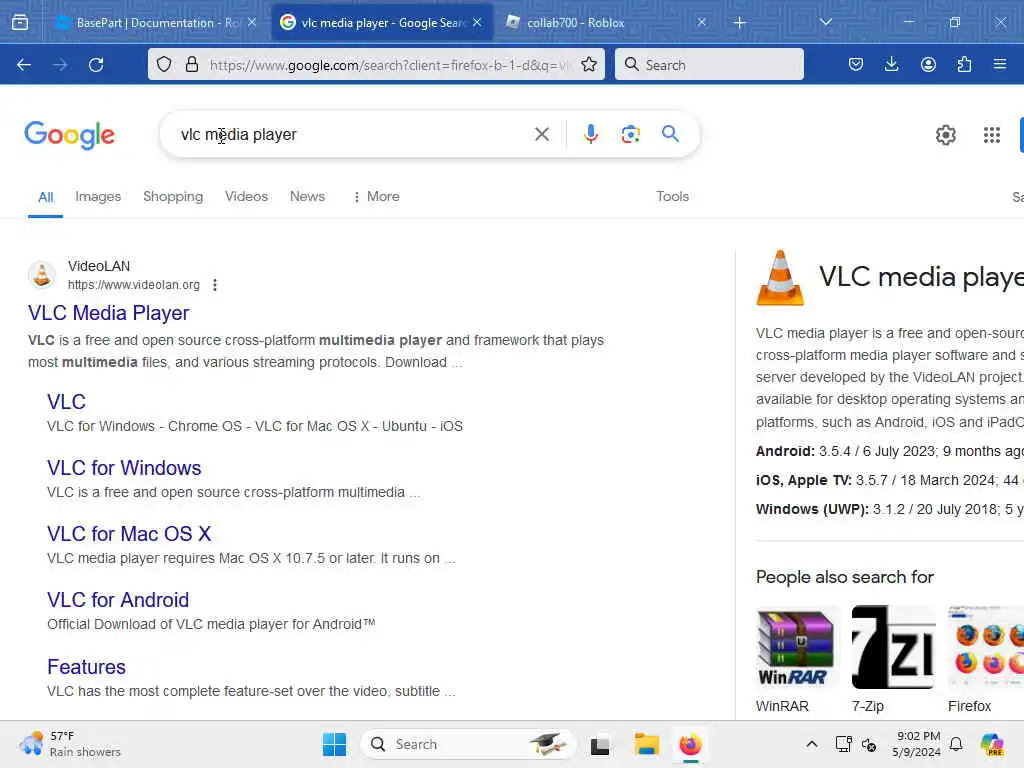
Task: Close the vlc media player tab
Action: pos(477,22)
